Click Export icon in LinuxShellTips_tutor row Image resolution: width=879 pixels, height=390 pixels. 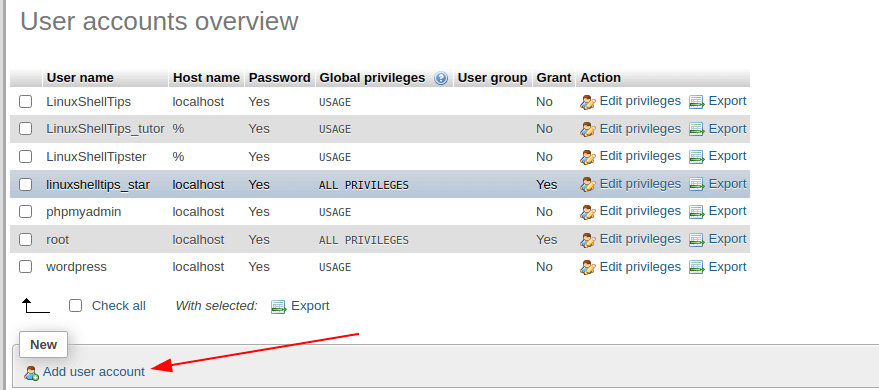696,129
